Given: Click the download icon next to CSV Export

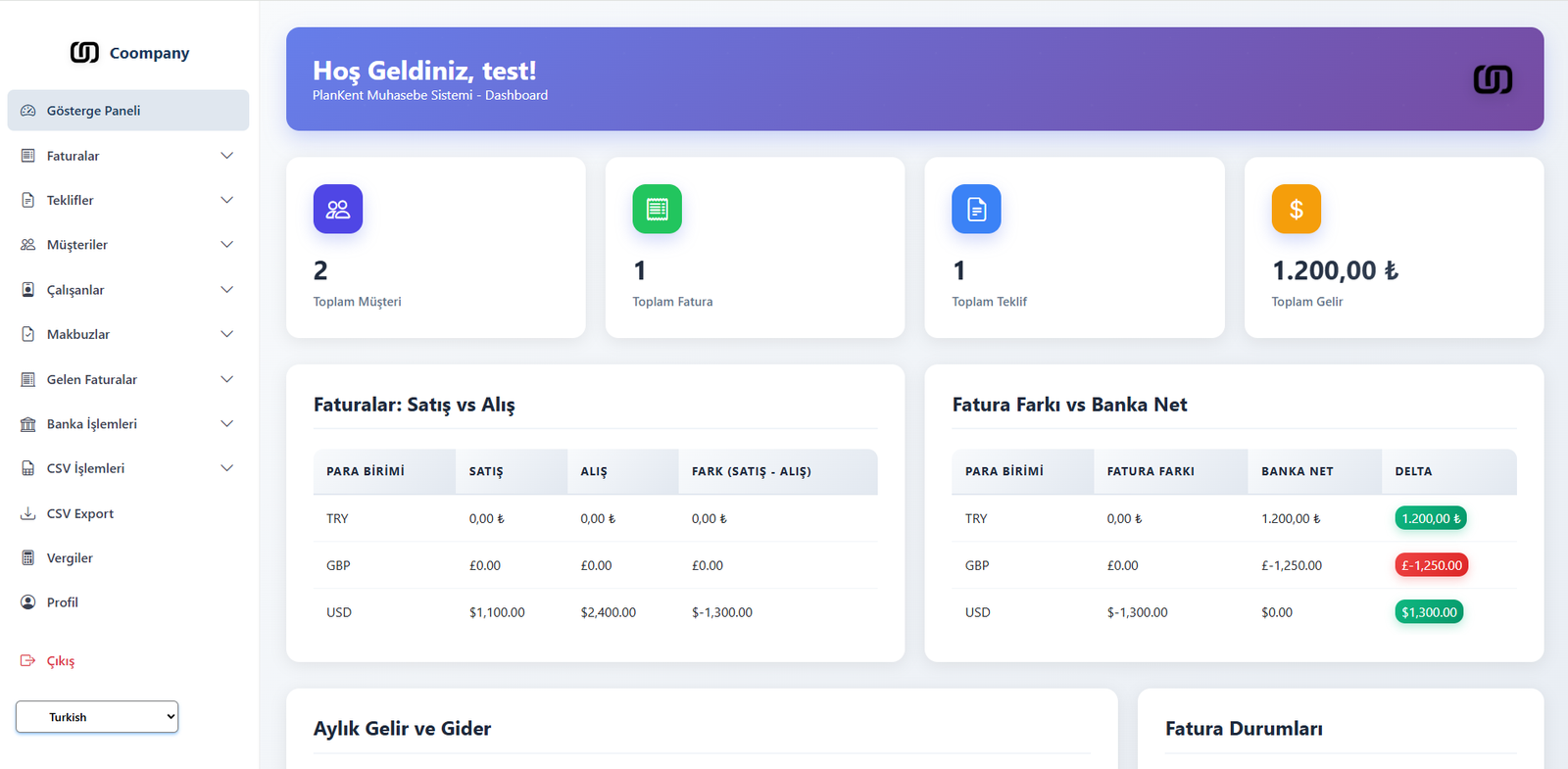Looking at the screenshot, I should (28, 513).
